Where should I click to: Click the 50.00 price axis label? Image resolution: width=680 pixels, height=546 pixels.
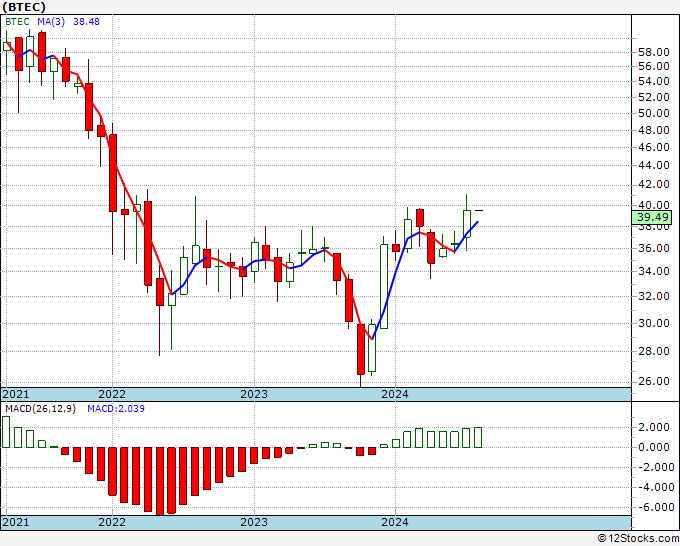(654, 113)
